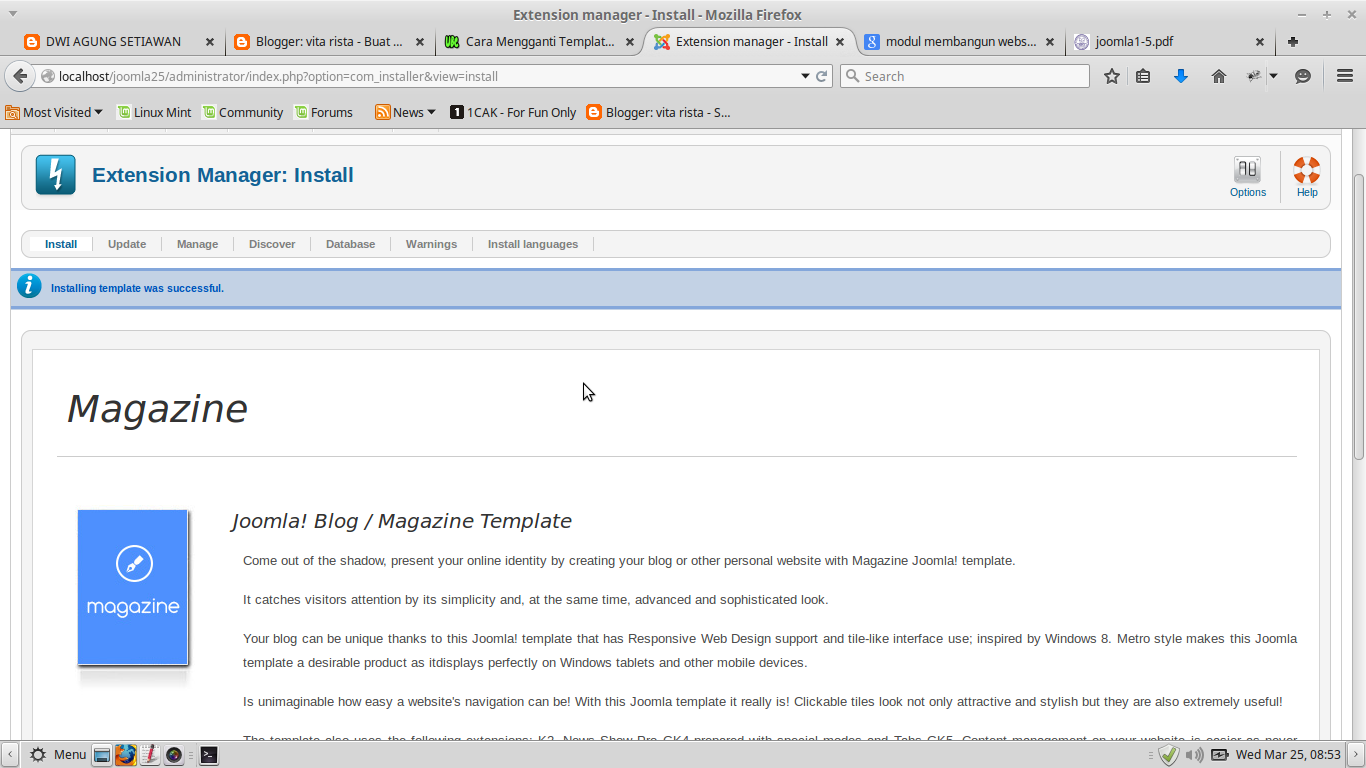Open the Help lifebuoy icon
The height and width of the screenshot is (768, 1366).
click(x=1307, y=177)
